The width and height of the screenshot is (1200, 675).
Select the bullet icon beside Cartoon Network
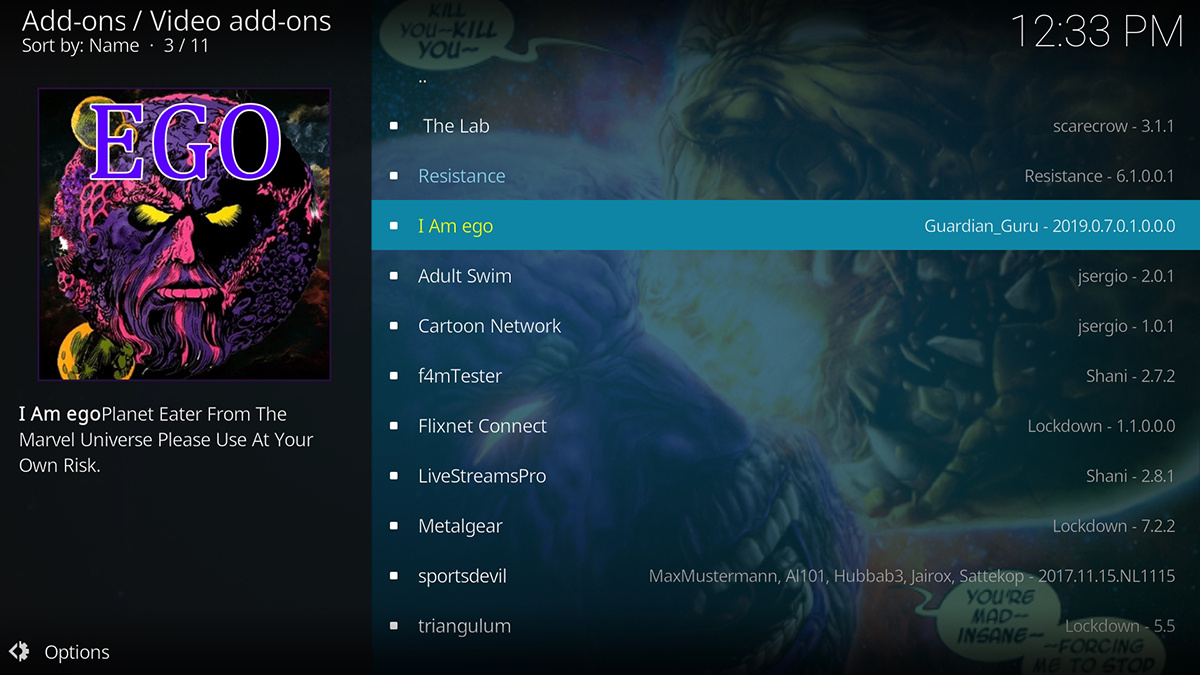[394, 326]
